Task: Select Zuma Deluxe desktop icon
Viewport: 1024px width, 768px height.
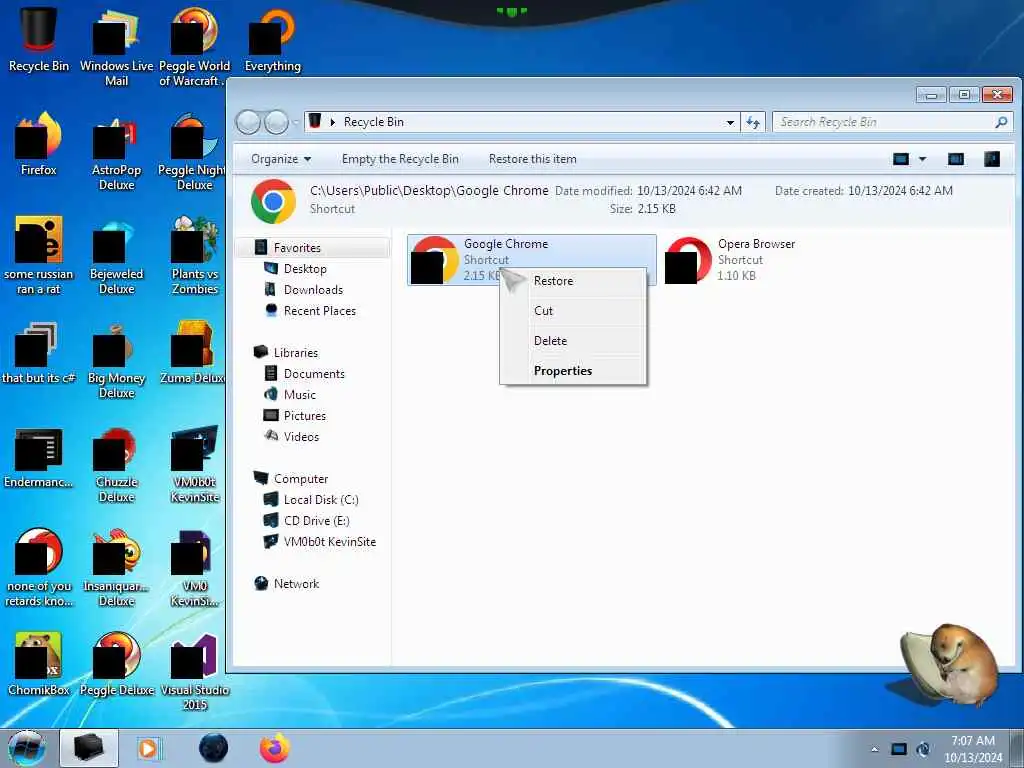Action: (x=193, y=353)
